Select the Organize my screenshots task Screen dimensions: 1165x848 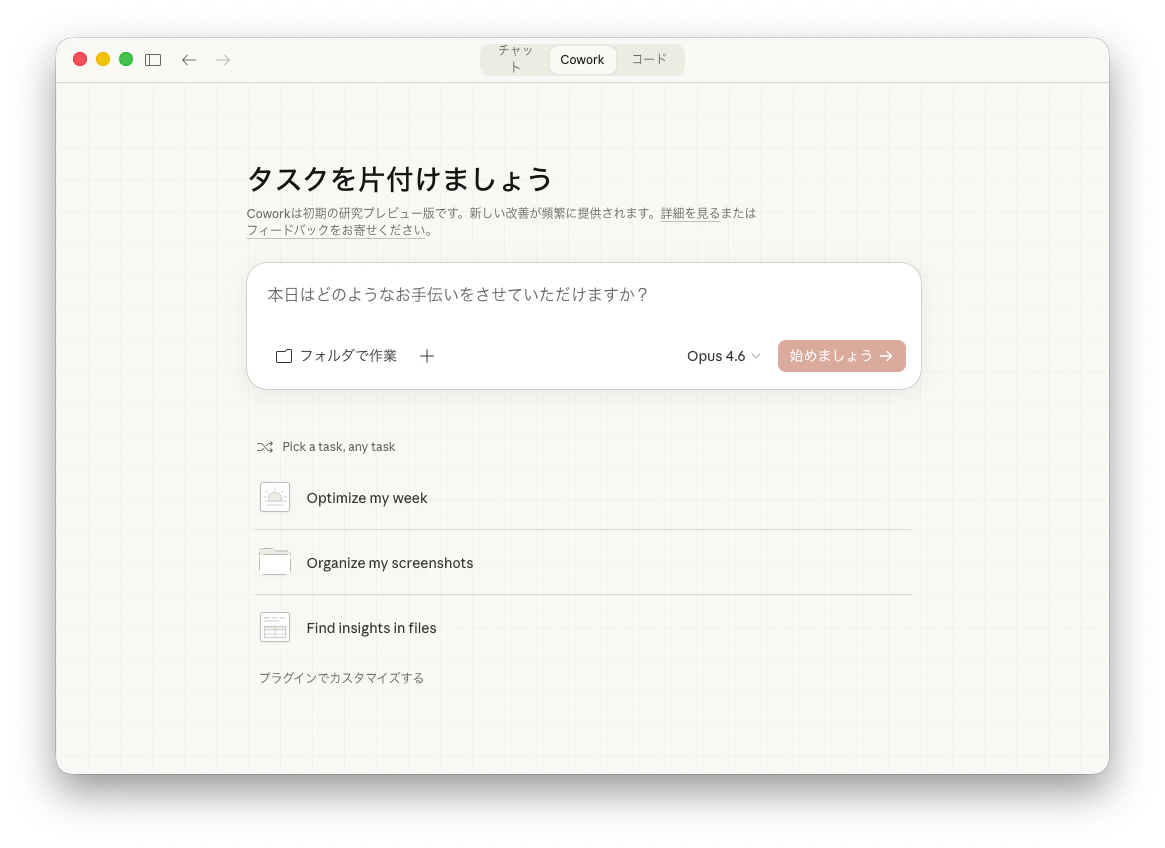[583, 563]
